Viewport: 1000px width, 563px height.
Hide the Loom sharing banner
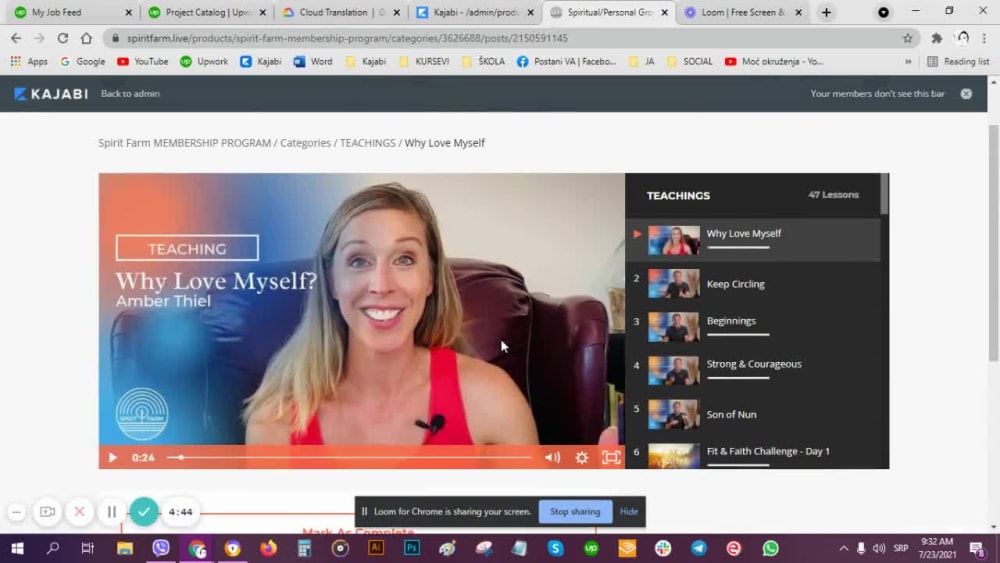tap(628, 511)
